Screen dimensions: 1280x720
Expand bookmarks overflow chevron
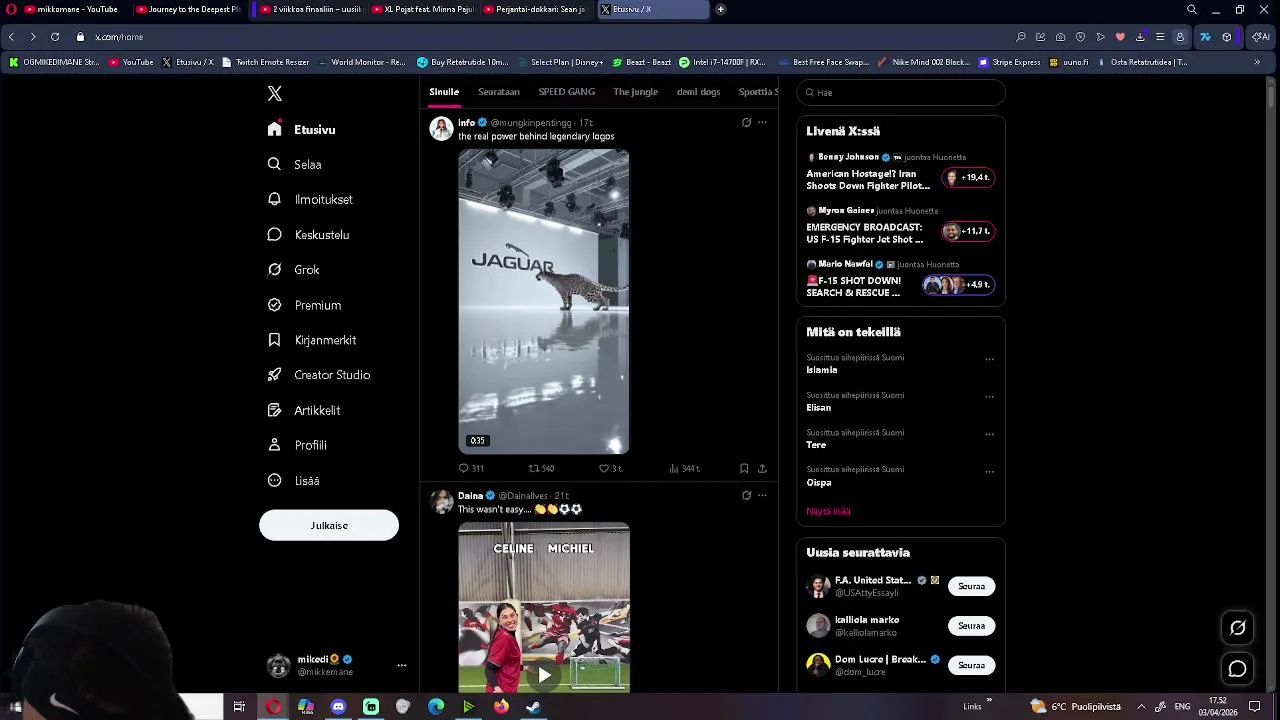(1257, 62)
